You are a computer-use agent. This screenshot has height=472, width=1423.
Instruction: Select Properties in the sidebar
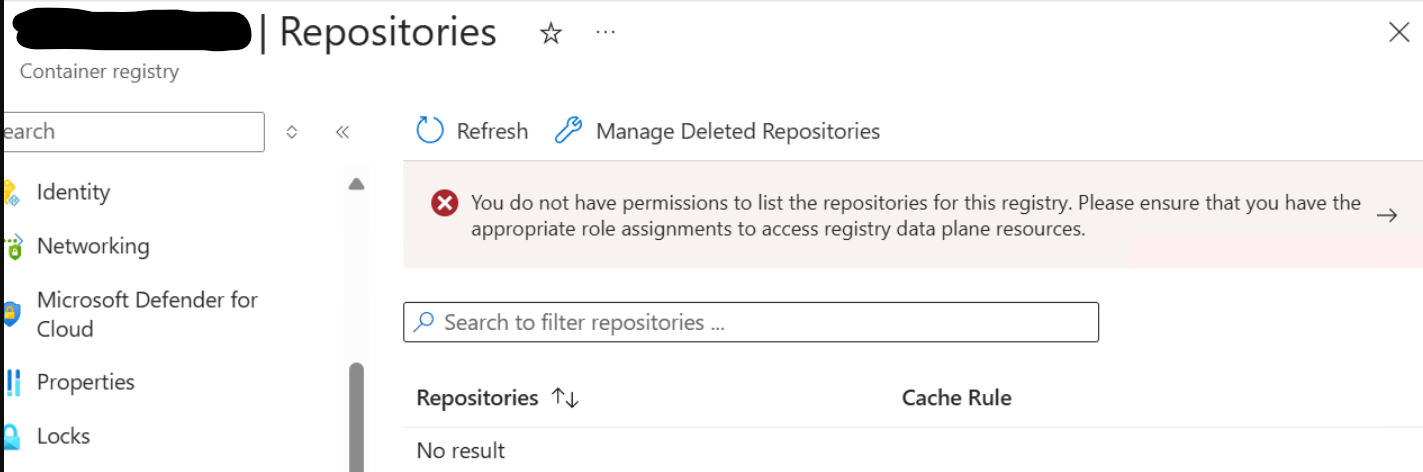coord(86,382)
